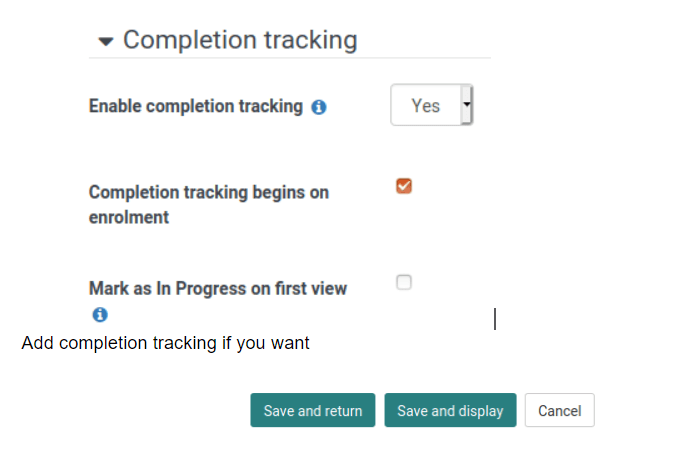682x453 pixels.
Task: Click the caption Add completion tracking if you want
Action: 165,343
